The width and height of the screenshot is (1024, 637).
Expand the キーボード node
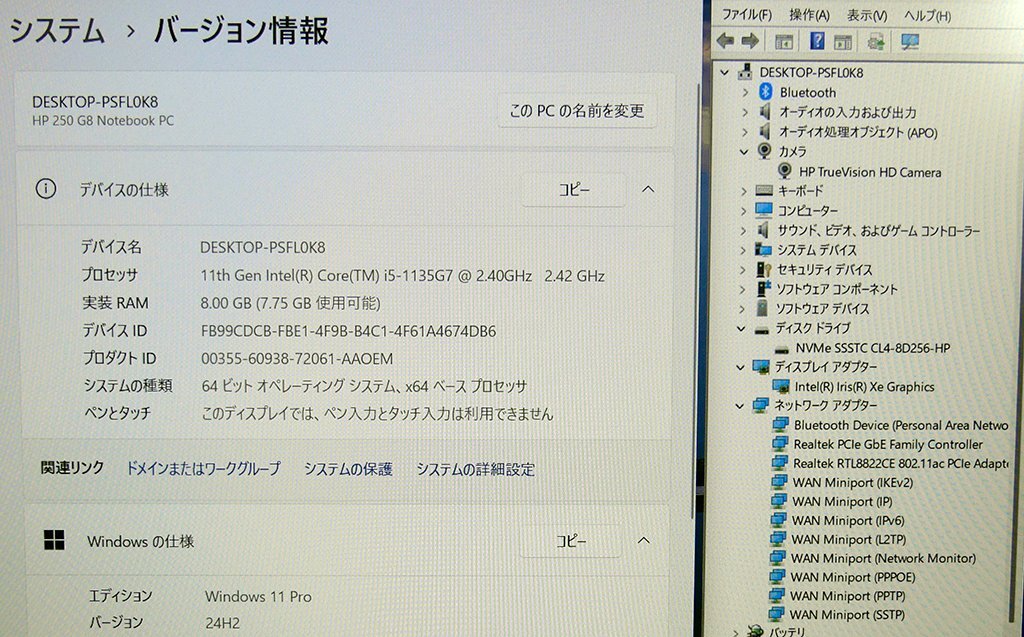point(744,191)
